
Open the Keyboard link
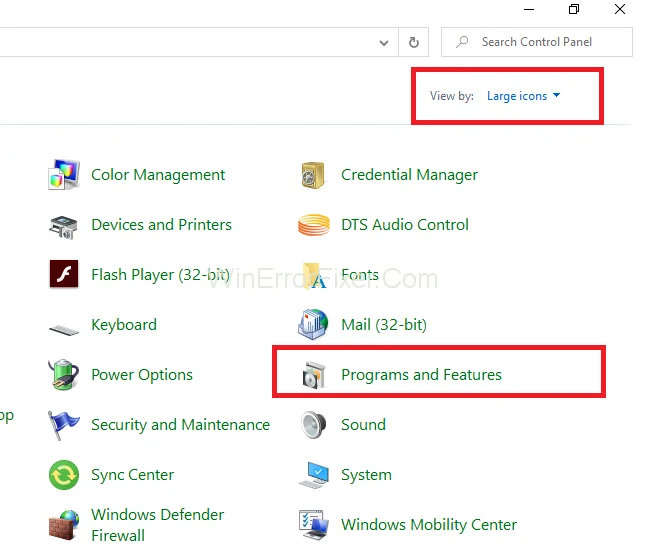tap(124, 325)
